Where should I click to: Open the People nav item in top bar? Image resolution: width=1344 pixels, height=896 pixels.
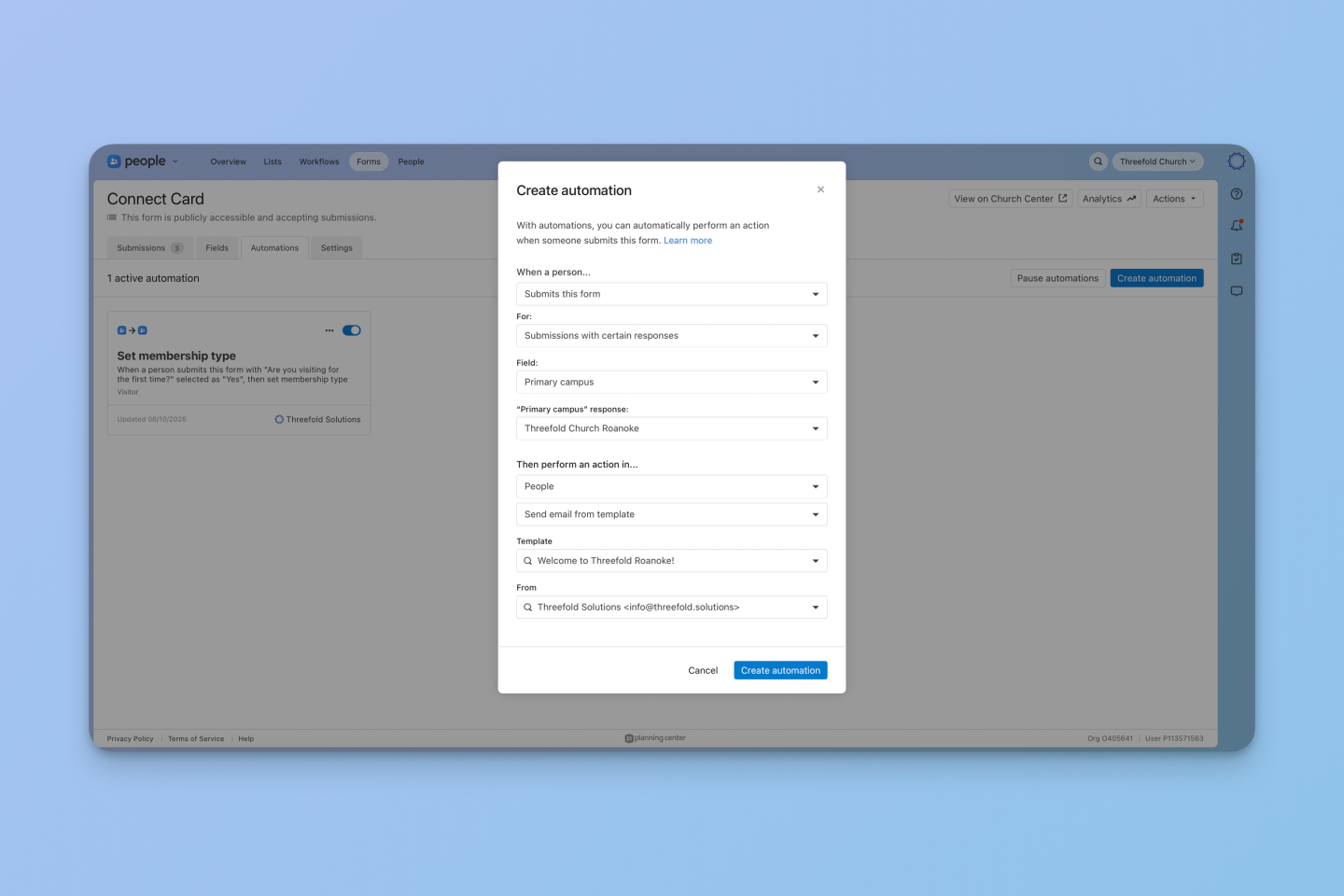[x=411, y=161]
